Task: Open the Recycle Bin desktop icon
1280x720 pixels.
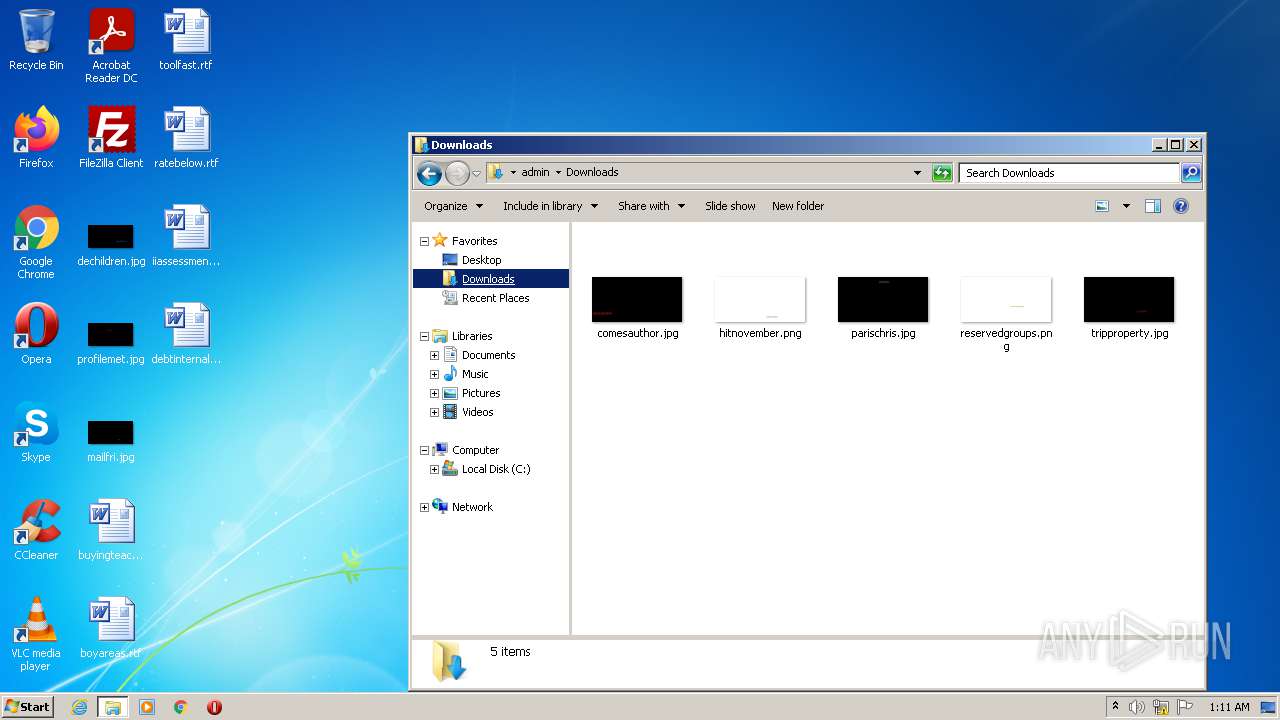Action: [x=36, y=40]
